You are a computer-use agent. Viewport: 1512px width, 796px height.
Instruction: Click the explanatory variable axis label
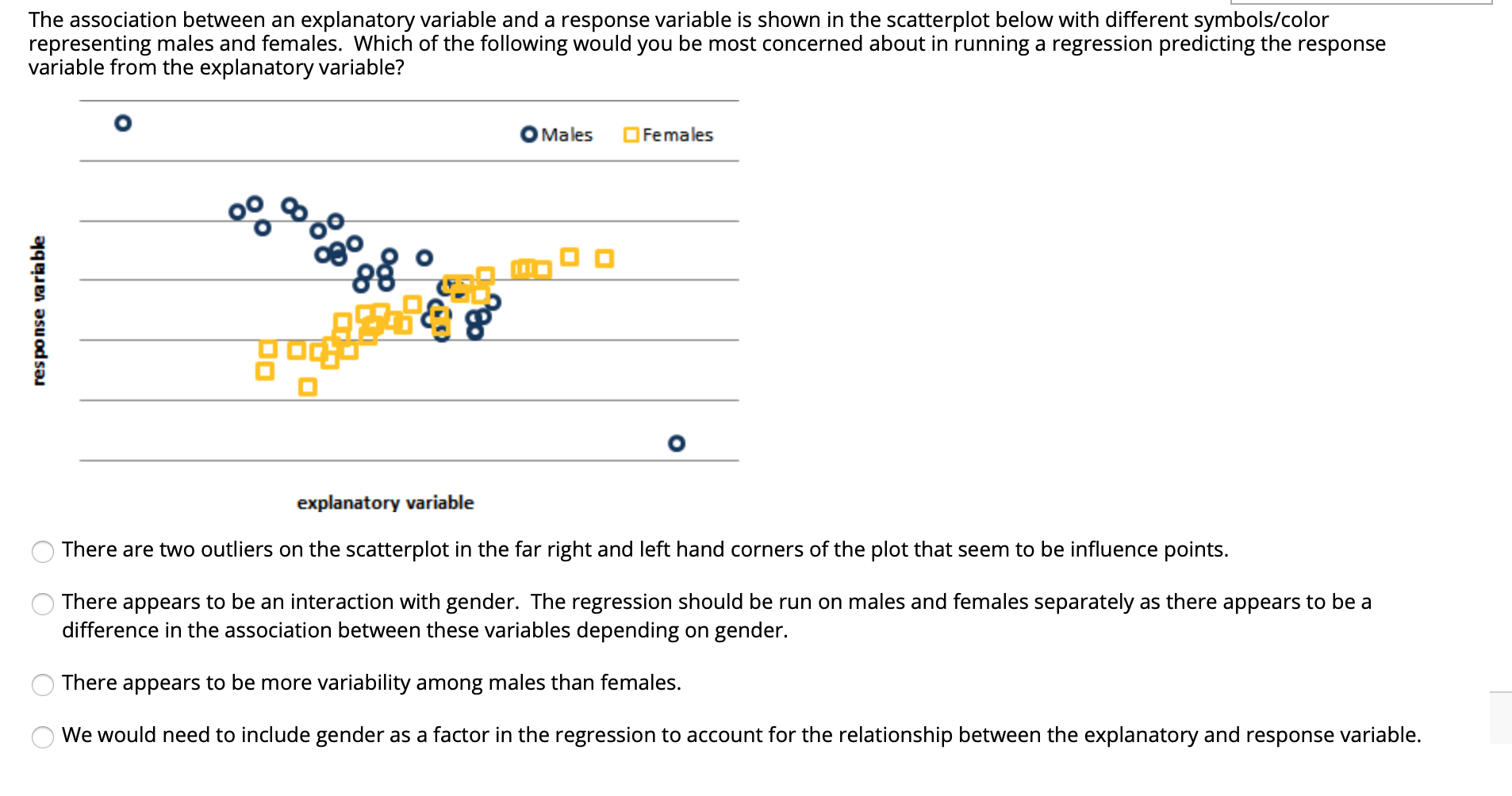click(x=386, y=502)
